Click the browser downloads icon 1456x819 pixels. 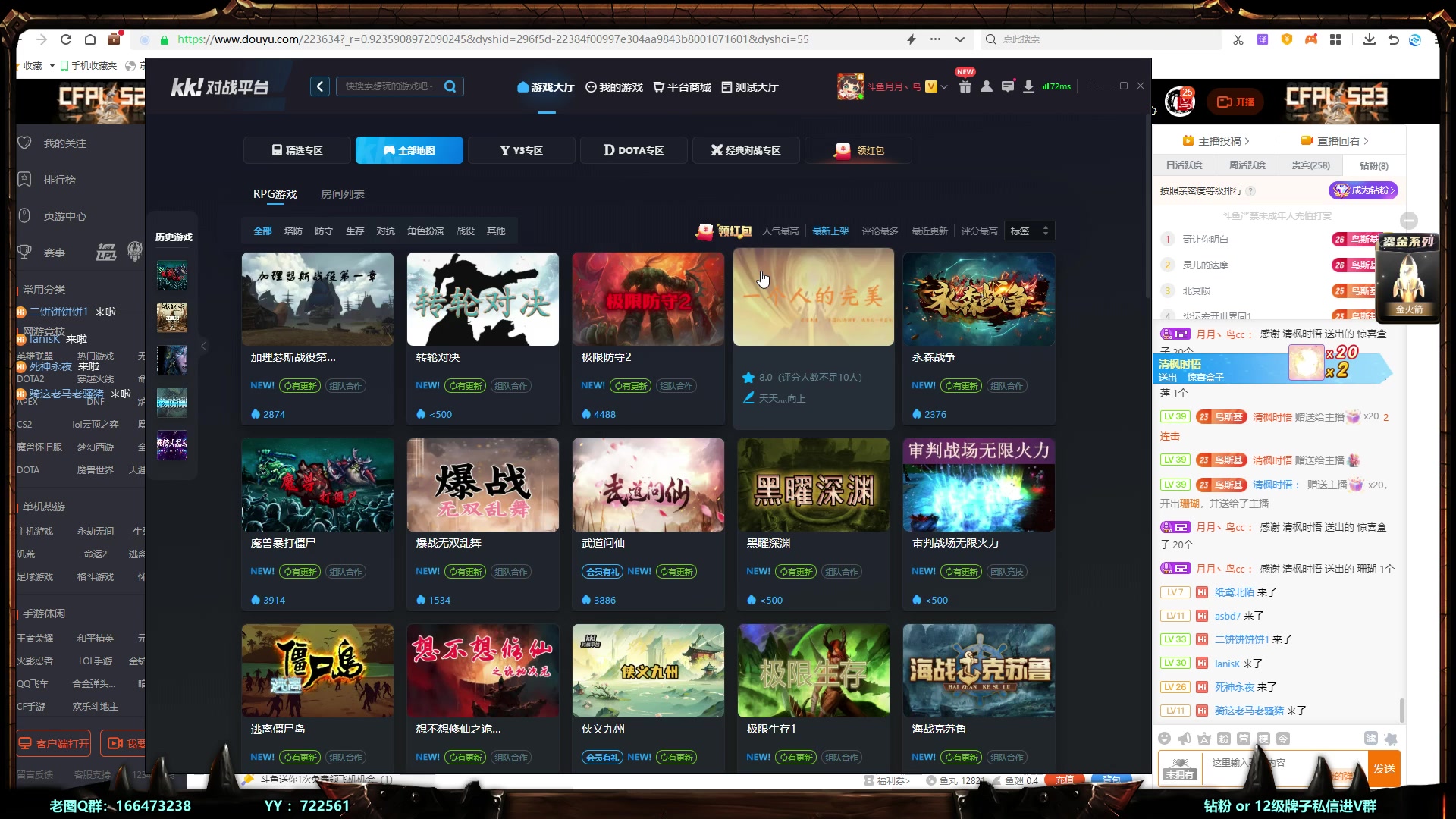click(1369, 39)
